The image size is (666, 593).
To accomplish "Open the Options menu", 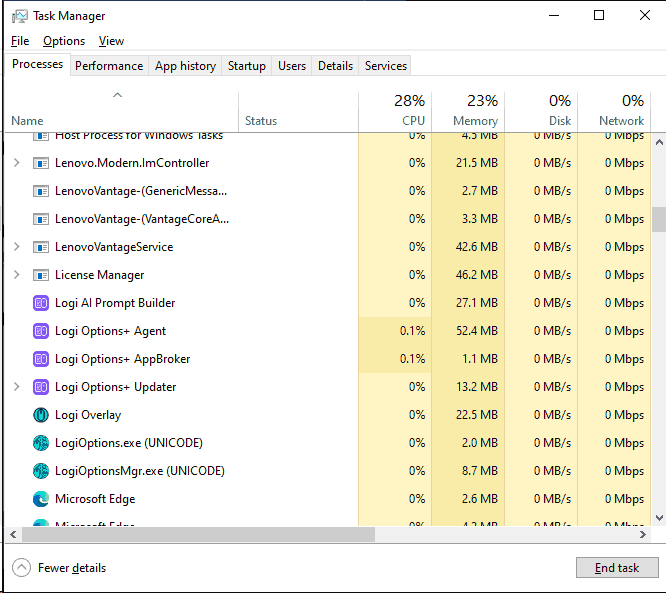I will click(64, 41).
